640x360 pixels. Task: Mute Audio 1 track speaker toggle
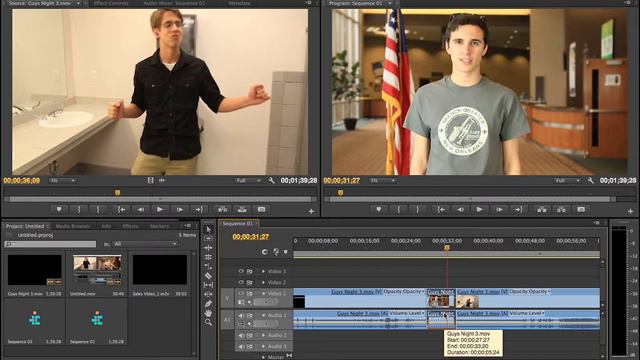[241, 316]
